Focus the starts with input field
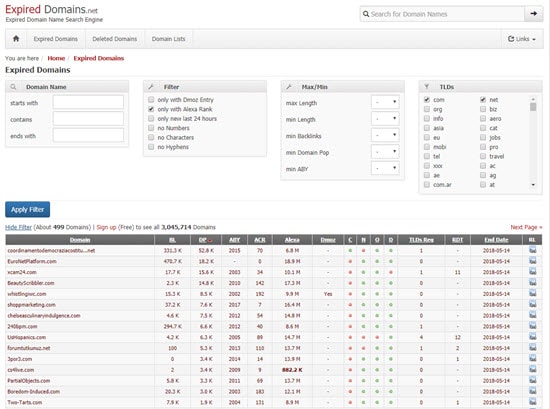Image resolution: width=550 pixels, height=409 pixels. click(88, 102)
